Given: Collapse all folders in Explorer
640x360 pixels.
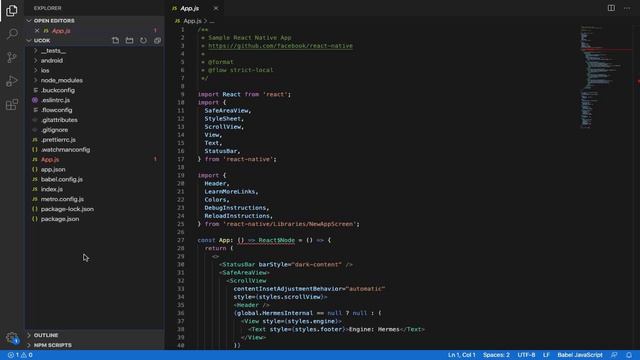Looking at the screenshot, I should tap(157, 40).
